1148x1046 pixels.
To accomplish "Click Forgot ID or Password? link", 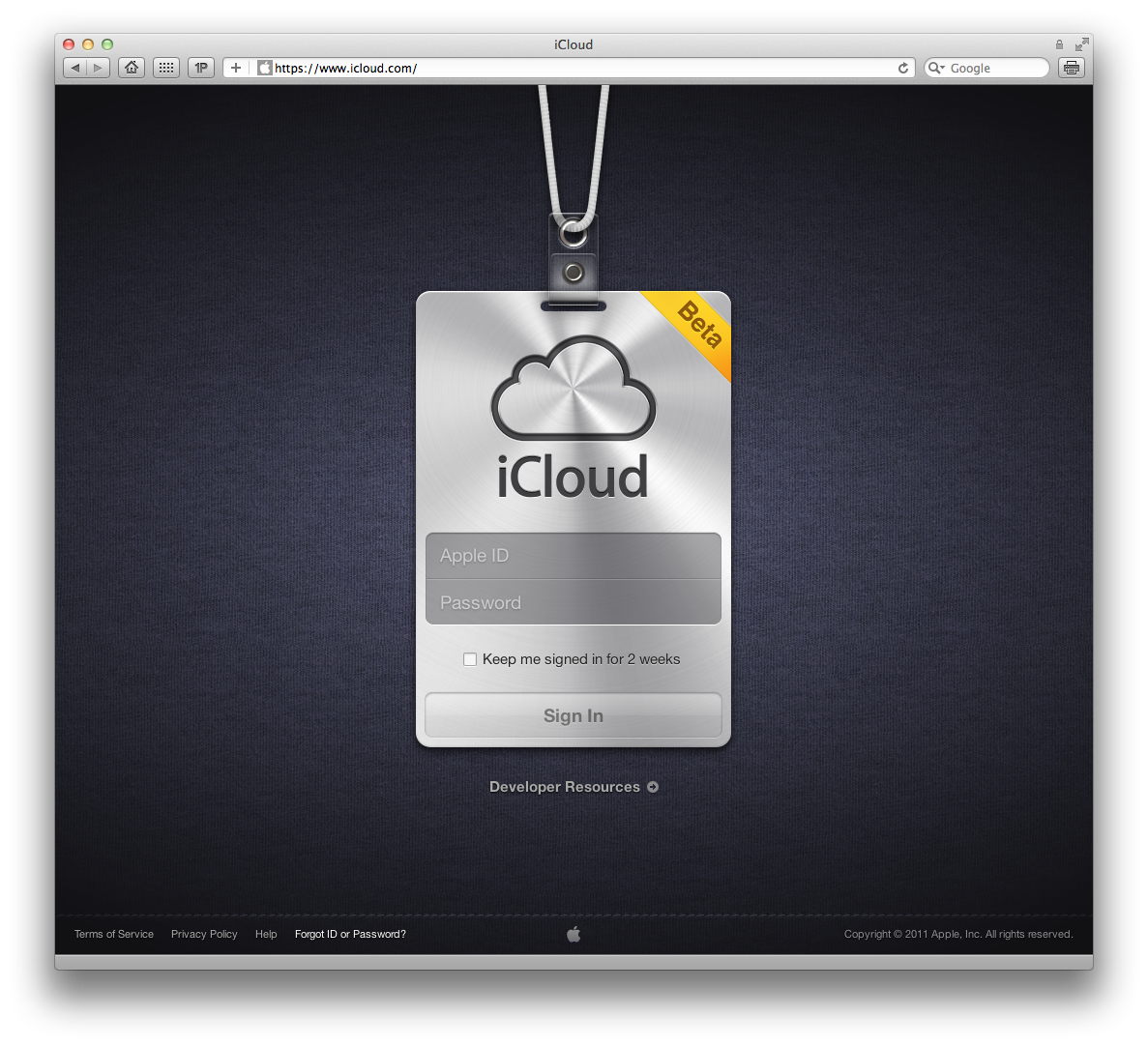I will coord(350,934).
